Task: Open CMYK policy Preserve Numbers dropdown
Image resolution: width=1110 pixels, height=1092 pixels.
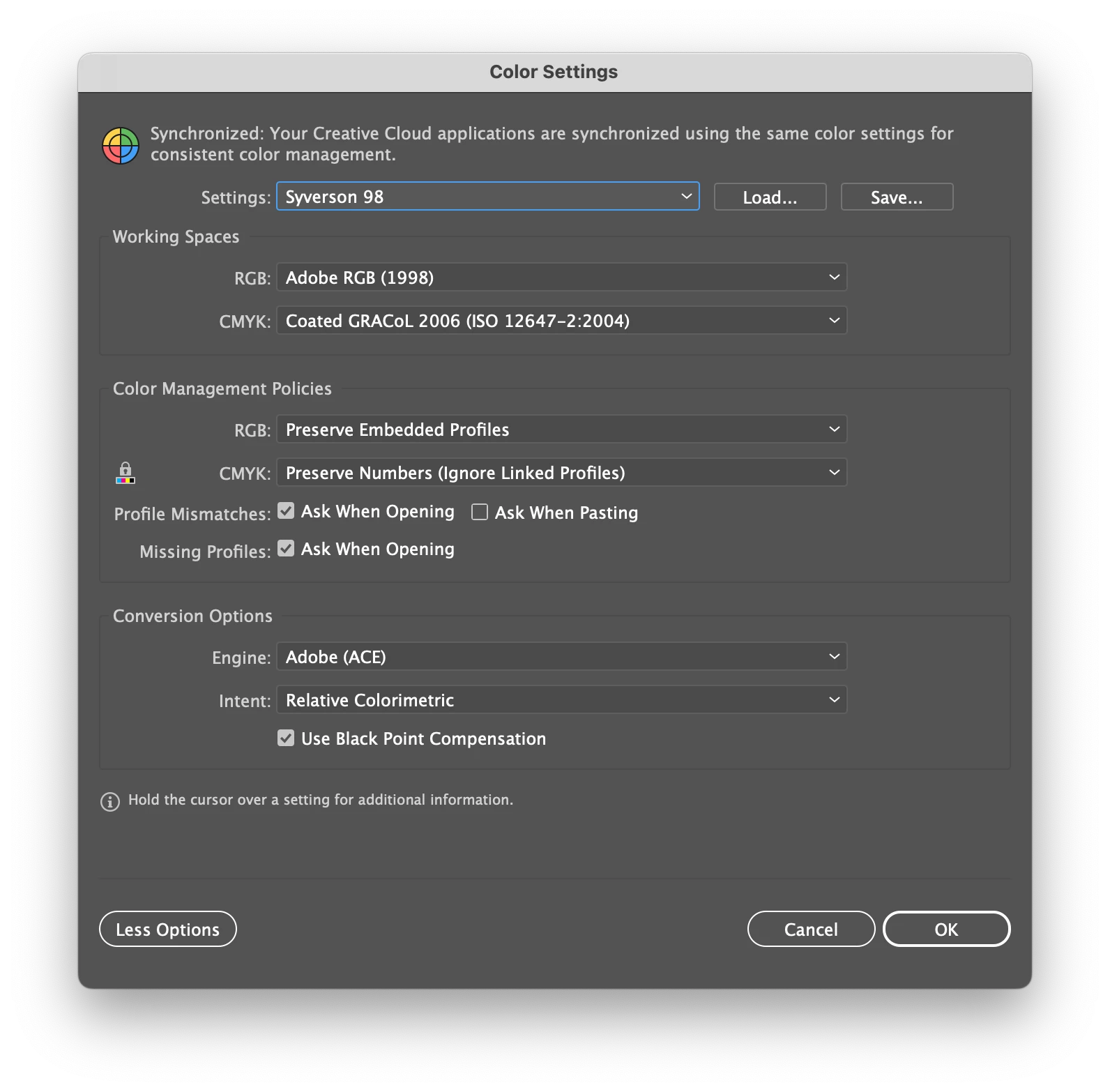Action: pyautogui.click(x=562, y=473)
